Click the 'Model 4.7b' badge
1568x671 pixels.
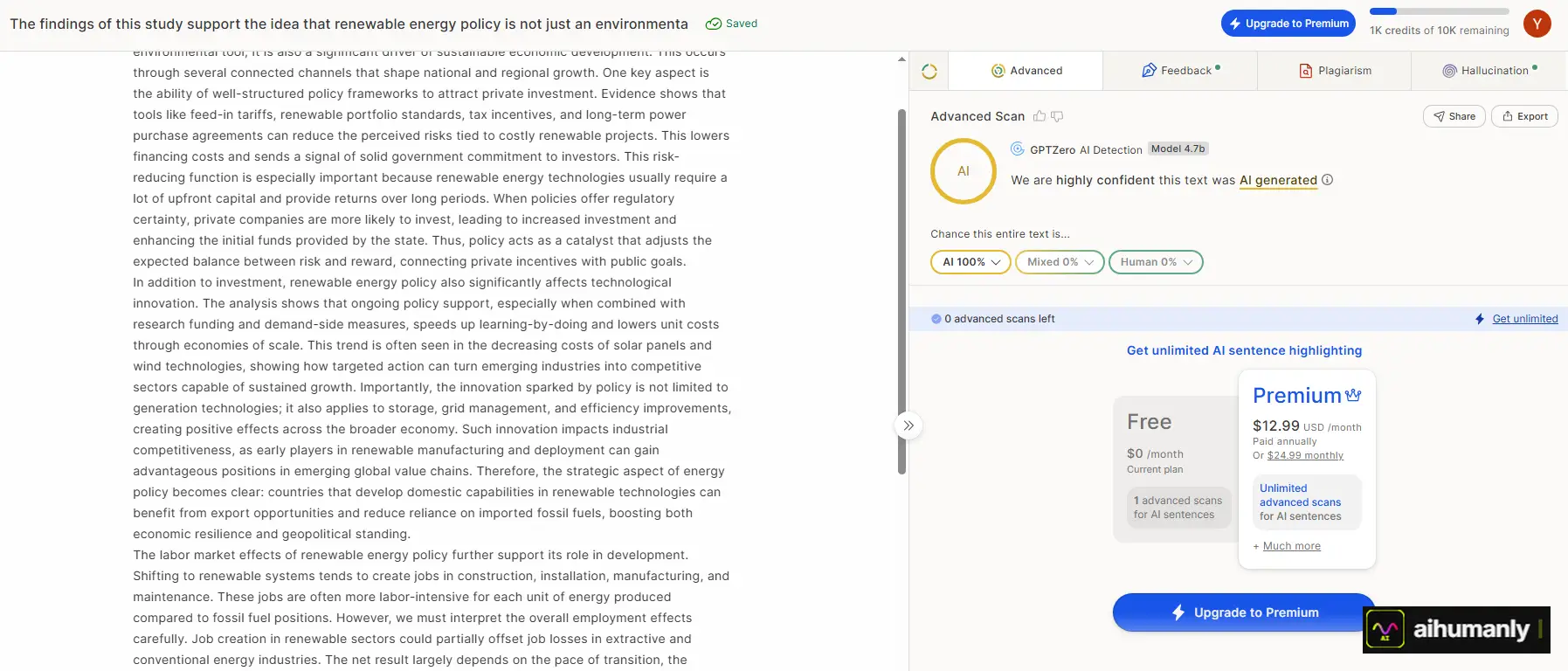[1178, 149]
